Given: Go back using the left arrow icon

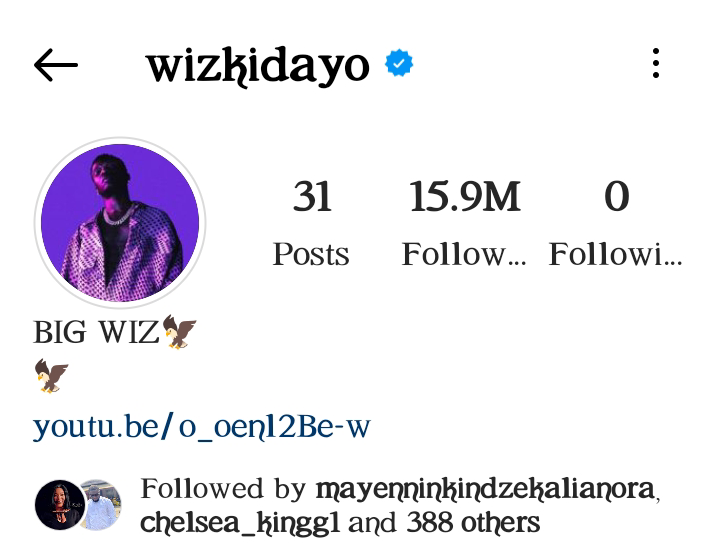Looking at the screenshot, I should point(56,65).
